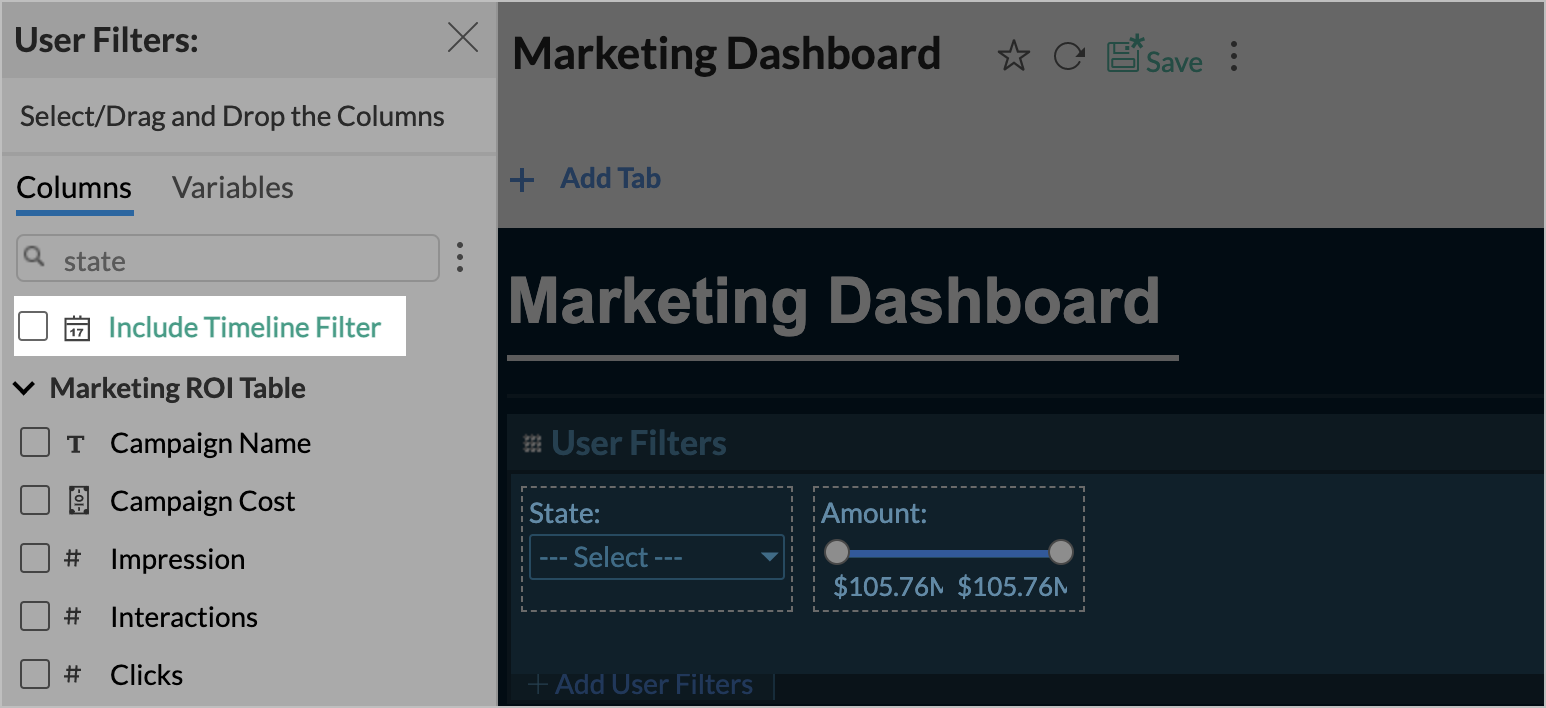This screenshot has width=1546, height=708.
Task: Select the Columns tab
Action: click(x=74, y=188)
